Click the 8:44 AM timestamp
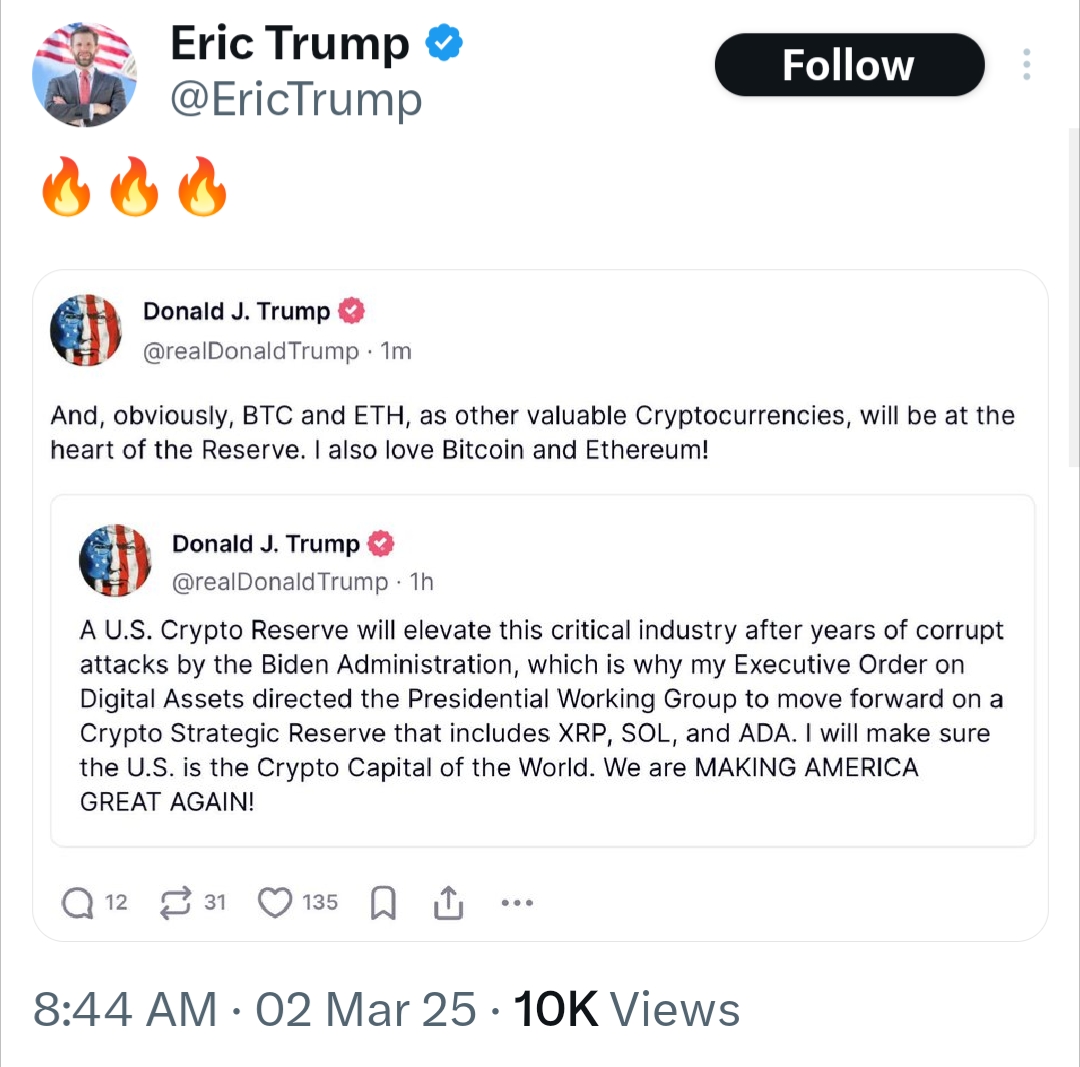The width and height of the screenshot is (1080, 1067). click(x=125, y=1009)
